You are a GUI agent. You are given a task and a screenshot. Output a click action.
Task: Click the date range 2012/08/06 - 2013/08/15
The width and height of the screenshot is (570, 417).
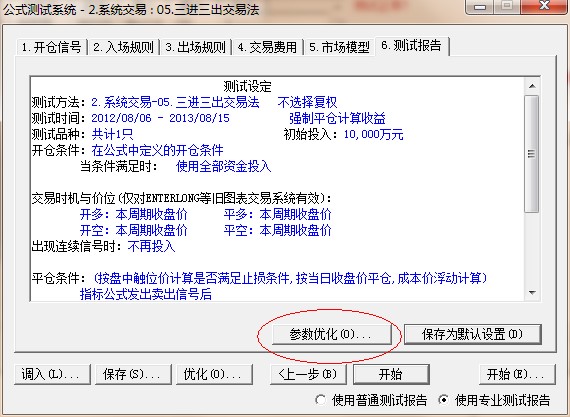point(160,118)
